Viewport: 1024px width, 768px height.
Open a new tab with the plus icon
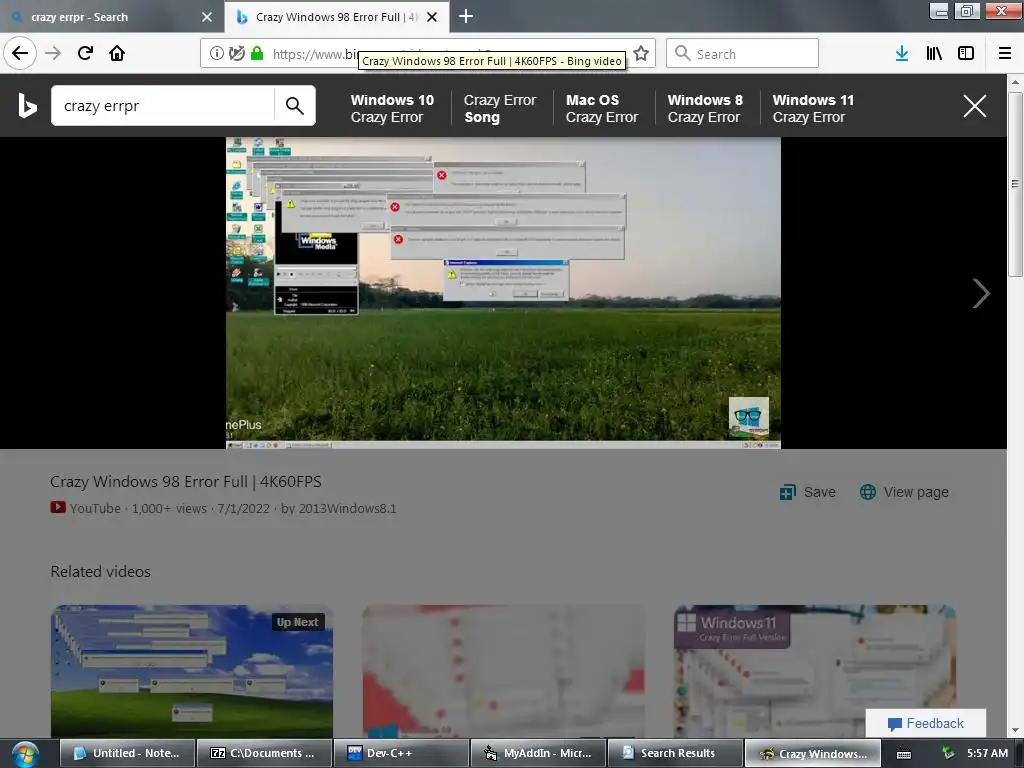click(466, 16)
